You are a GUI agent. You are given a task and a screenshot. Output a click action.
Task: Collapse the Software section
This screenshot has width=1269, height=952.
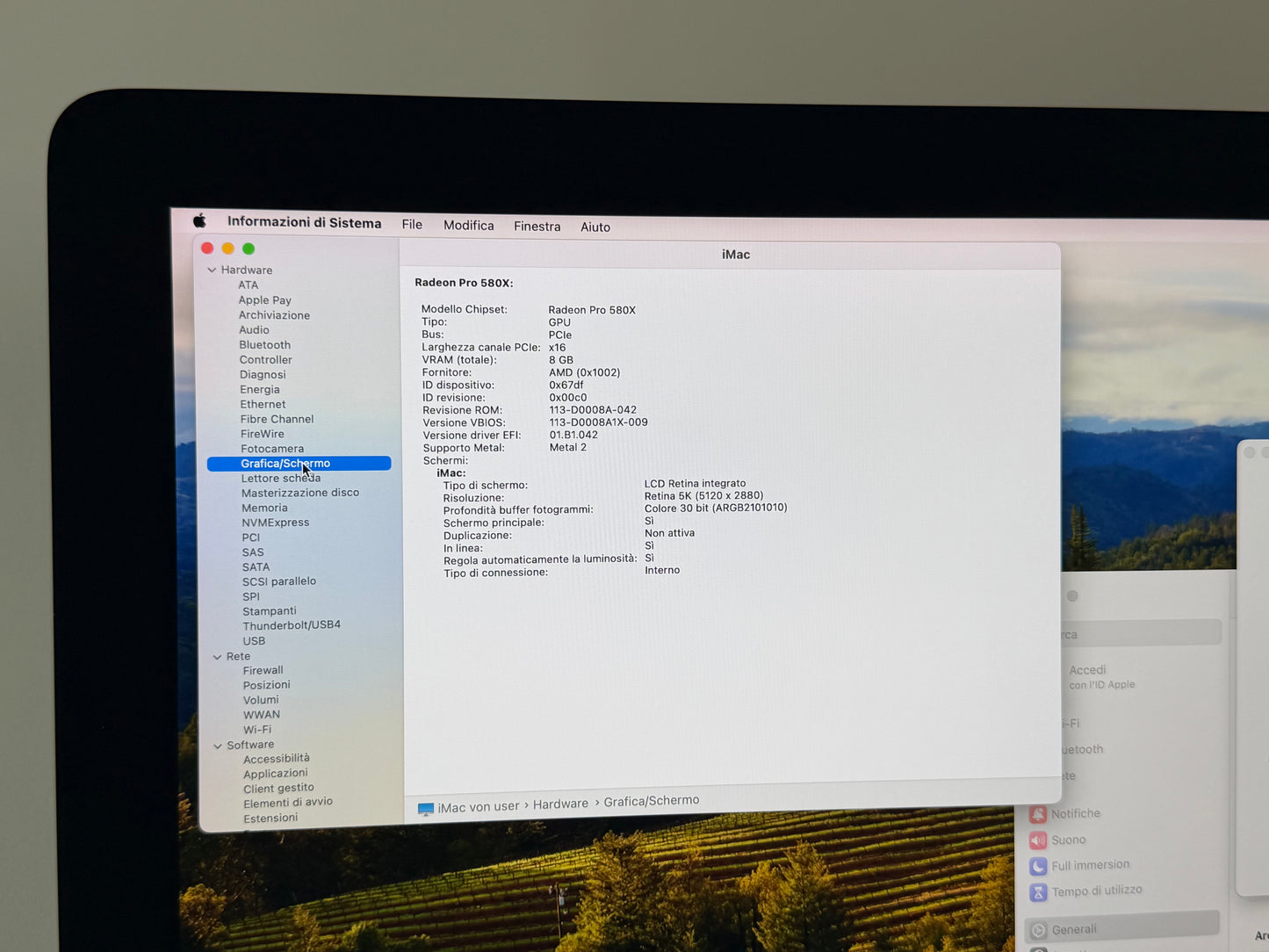[x=218, y=746]
